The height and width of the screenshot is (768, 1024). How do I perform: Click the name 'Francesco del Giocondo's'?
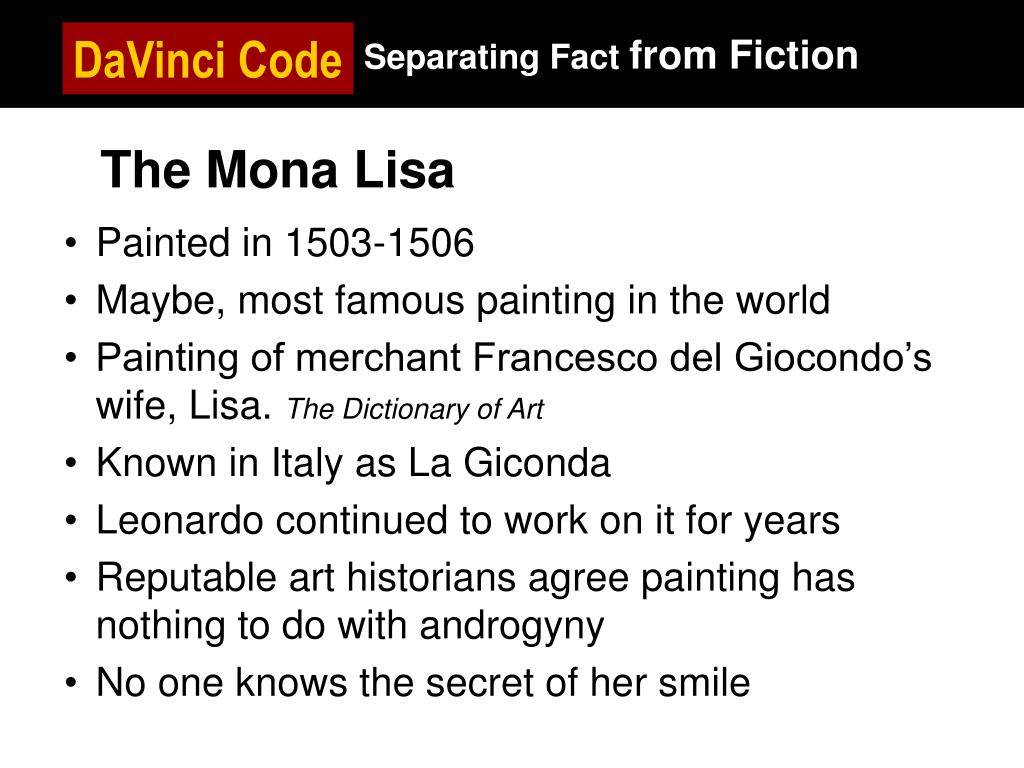coord(702,358)
